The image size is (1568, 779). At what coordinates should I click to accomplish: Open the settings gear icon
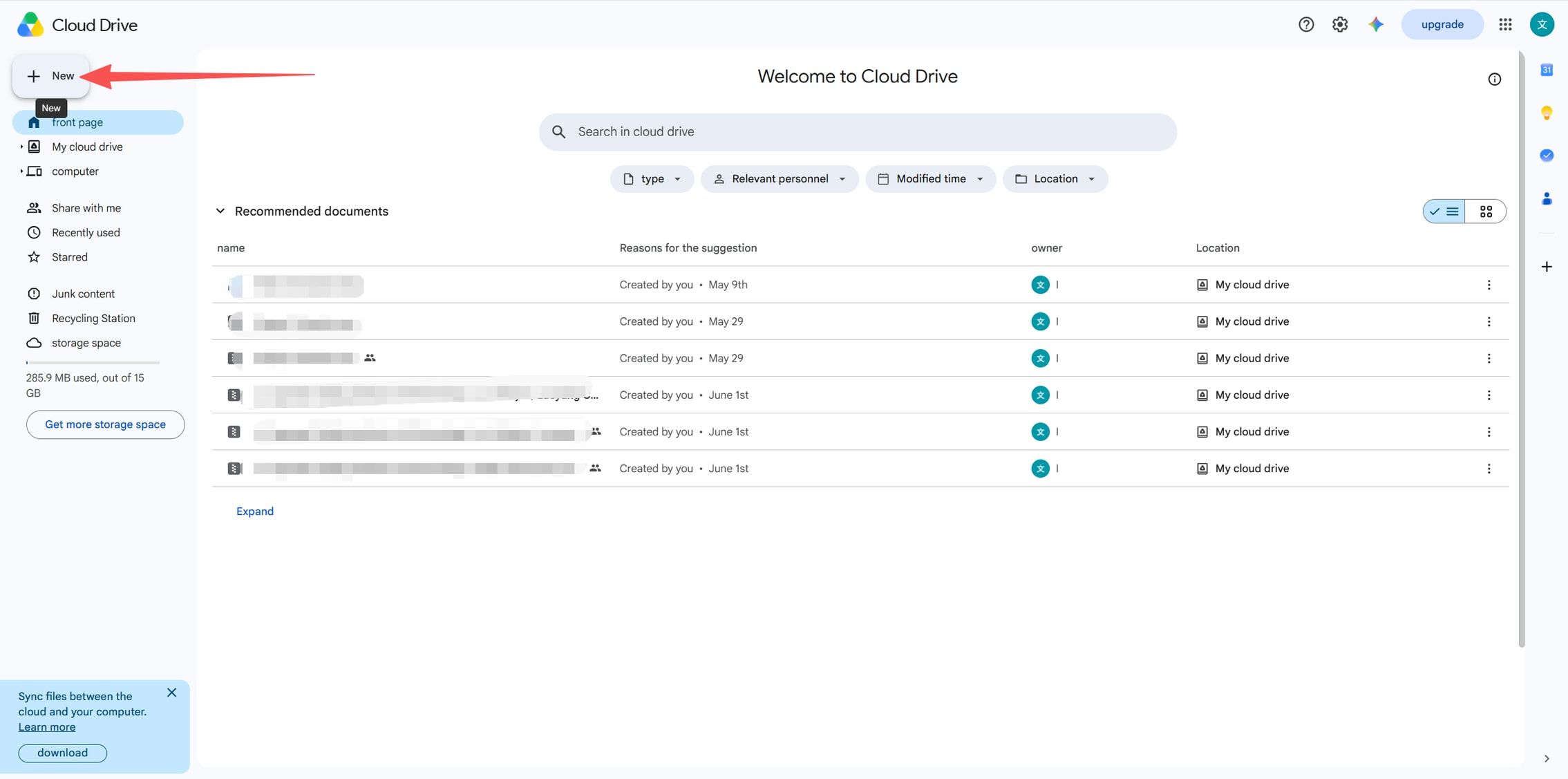point(1339,25)
